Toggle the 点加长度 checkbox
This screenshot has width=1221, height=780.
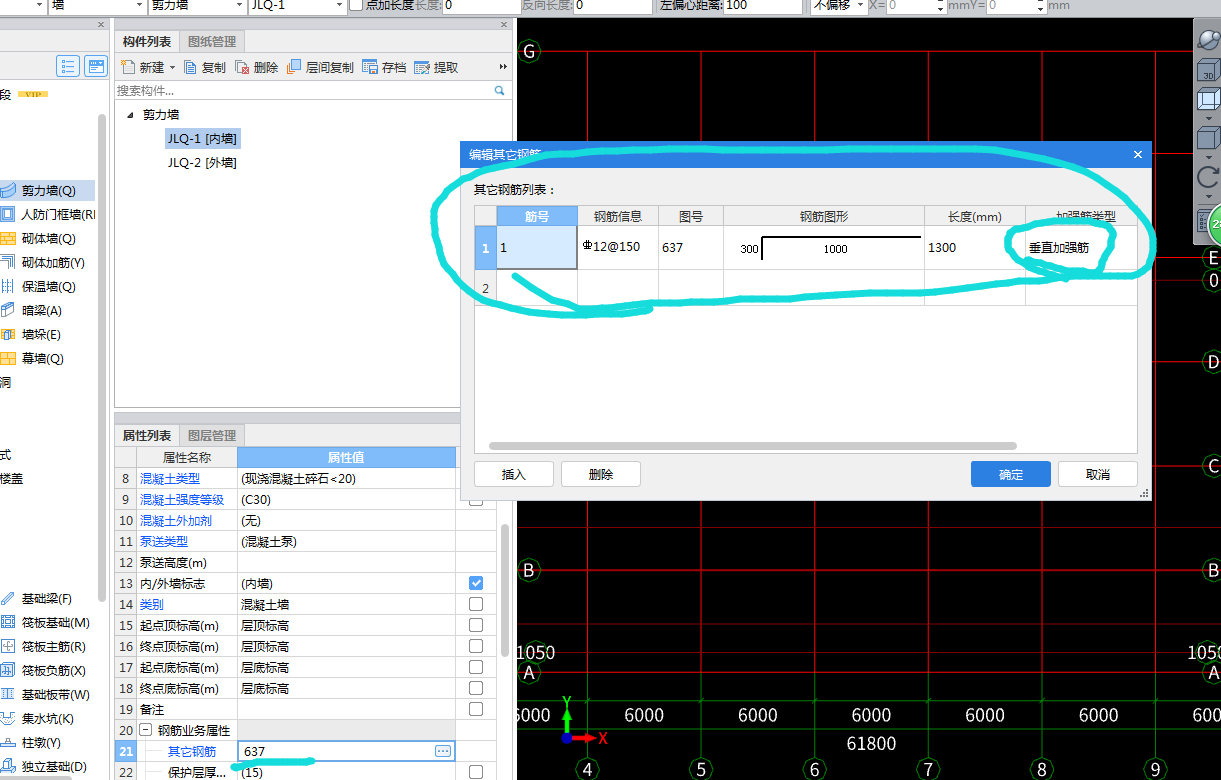click(357, 5)
